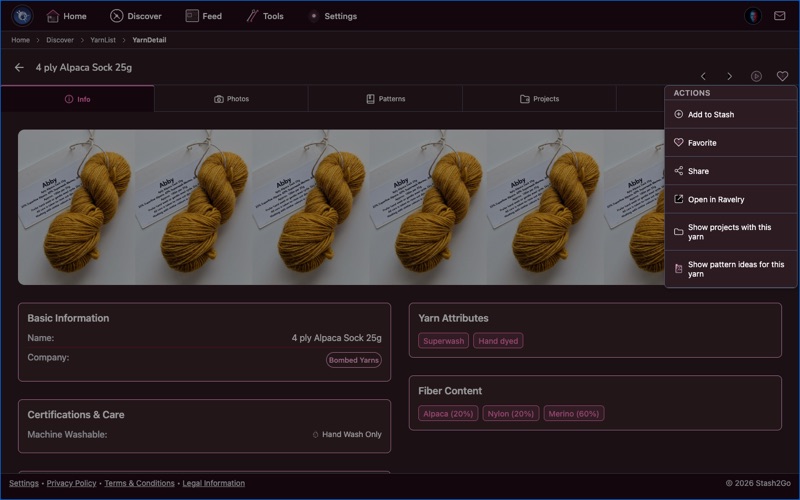Go to previous yarn with left chevron
800x500 pixels.
click(703, 76)
